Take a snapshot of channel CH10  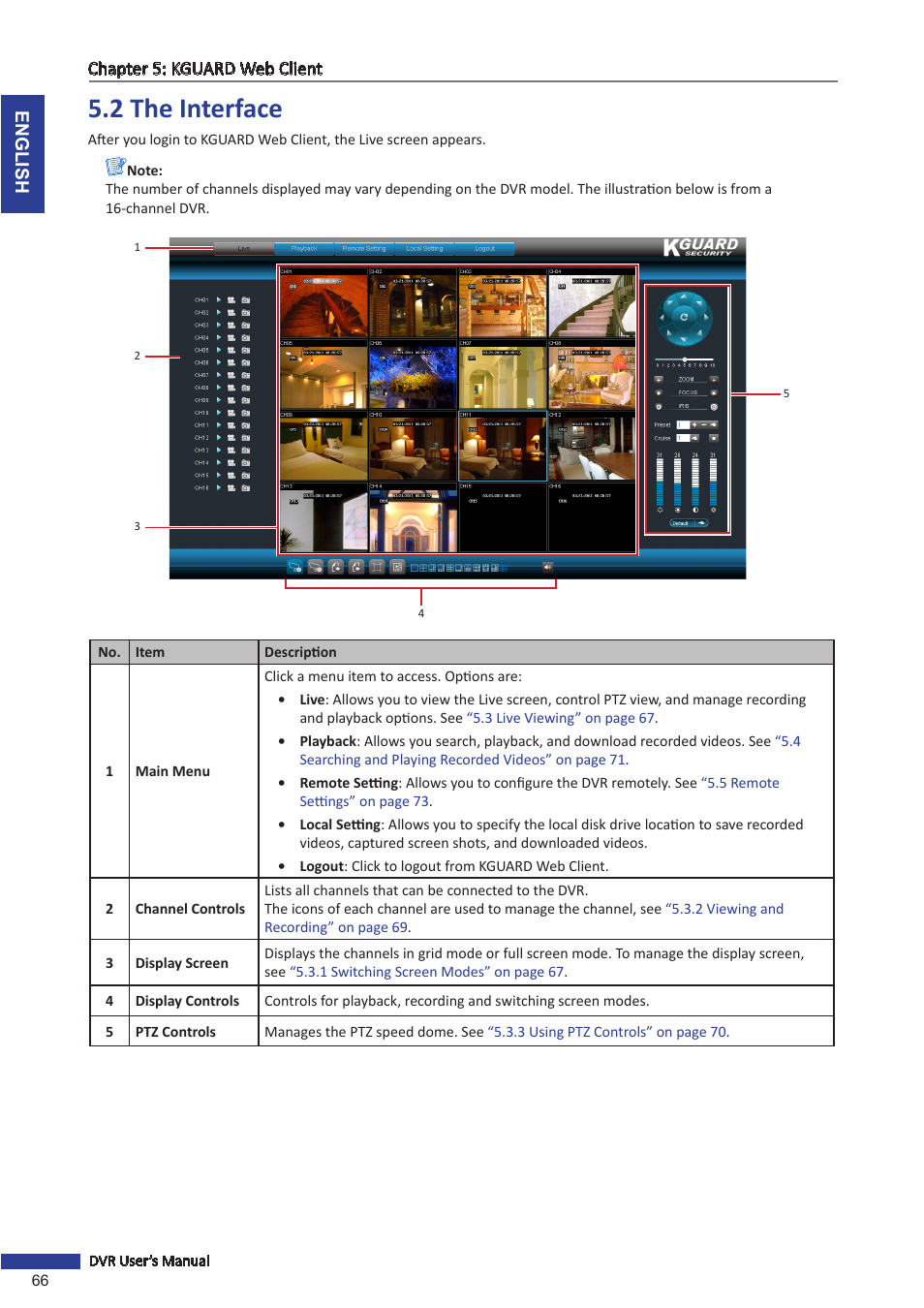point(246,413)
